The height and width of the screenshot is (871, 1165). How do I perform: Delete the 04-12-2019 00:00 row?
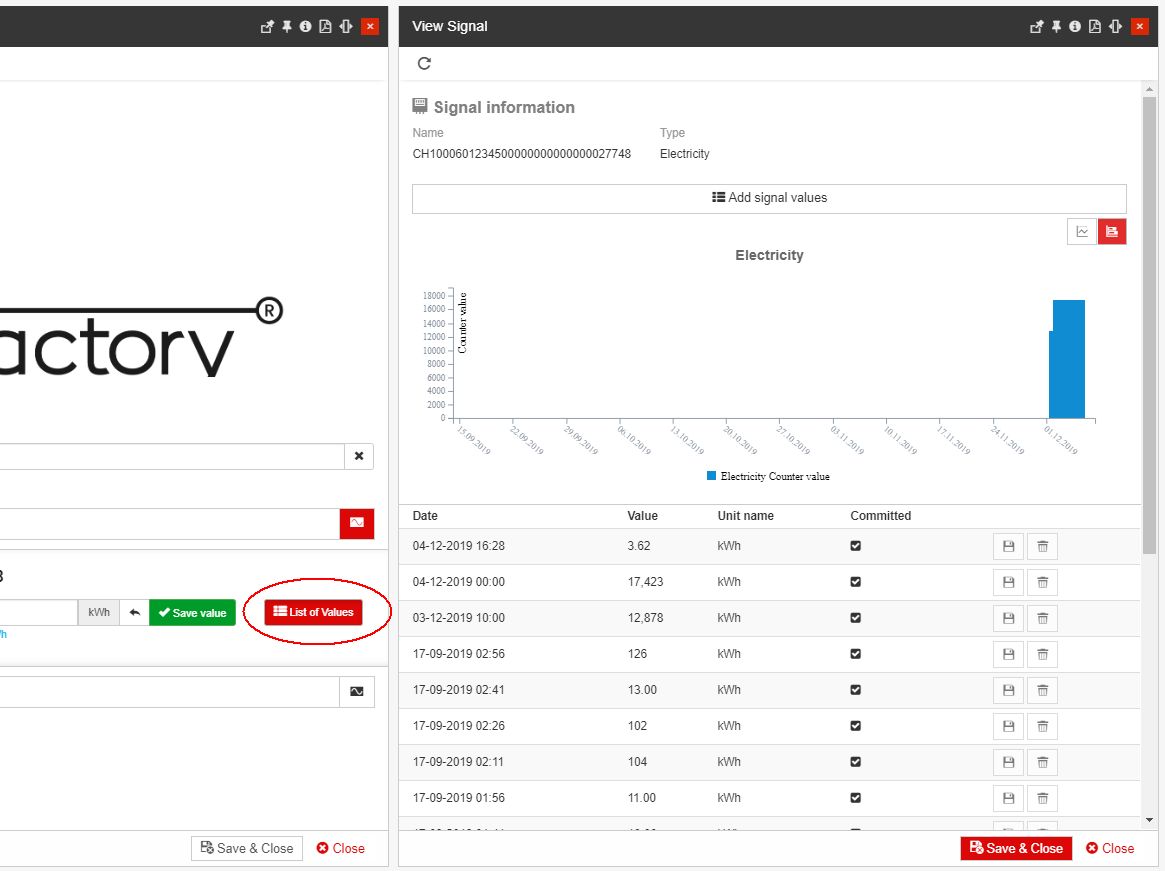point(1042,582)
